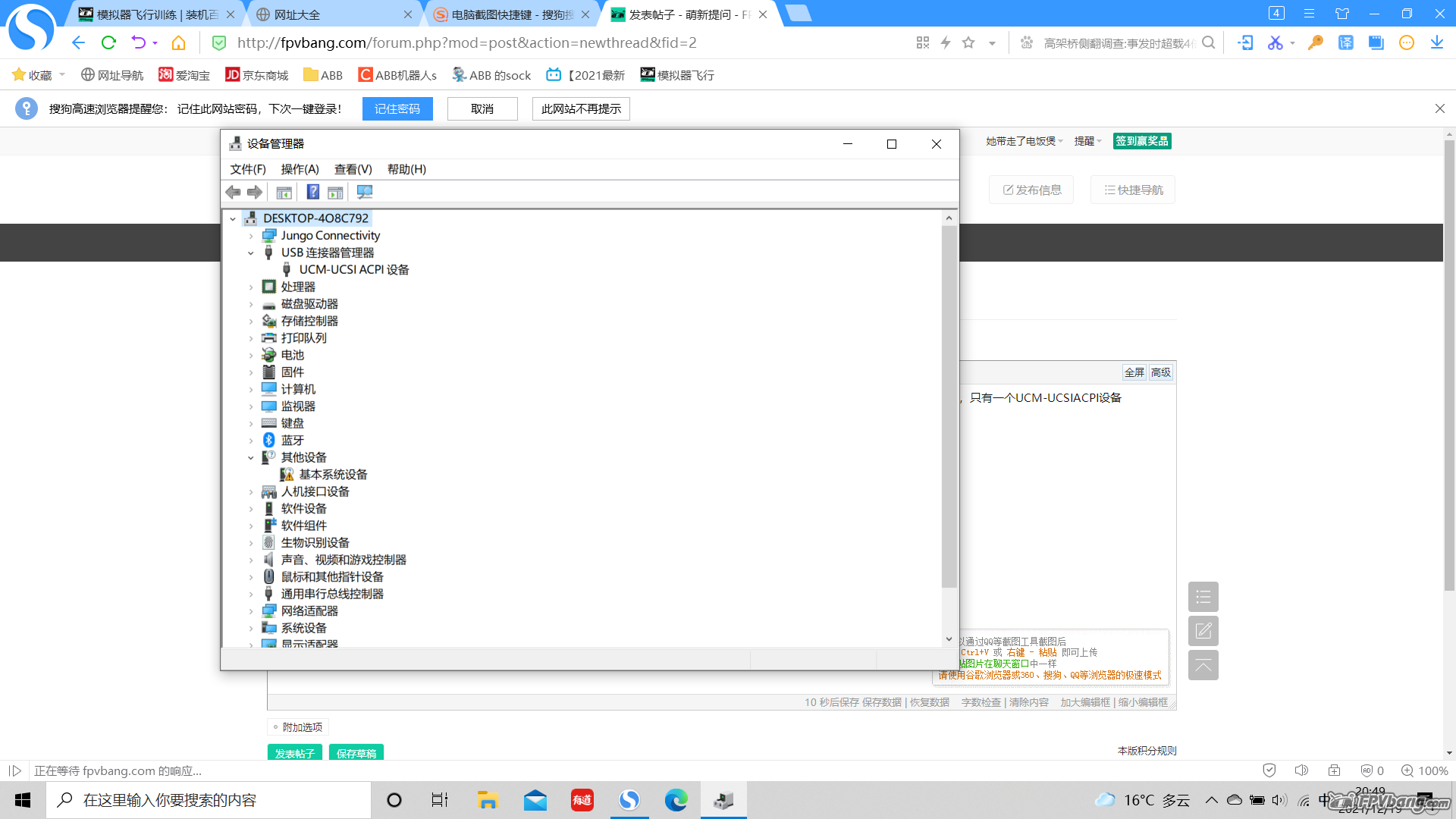Click the show/hide console tree toolbar icon
This screenshot has height=819, width=1456.
pos(284,192)
